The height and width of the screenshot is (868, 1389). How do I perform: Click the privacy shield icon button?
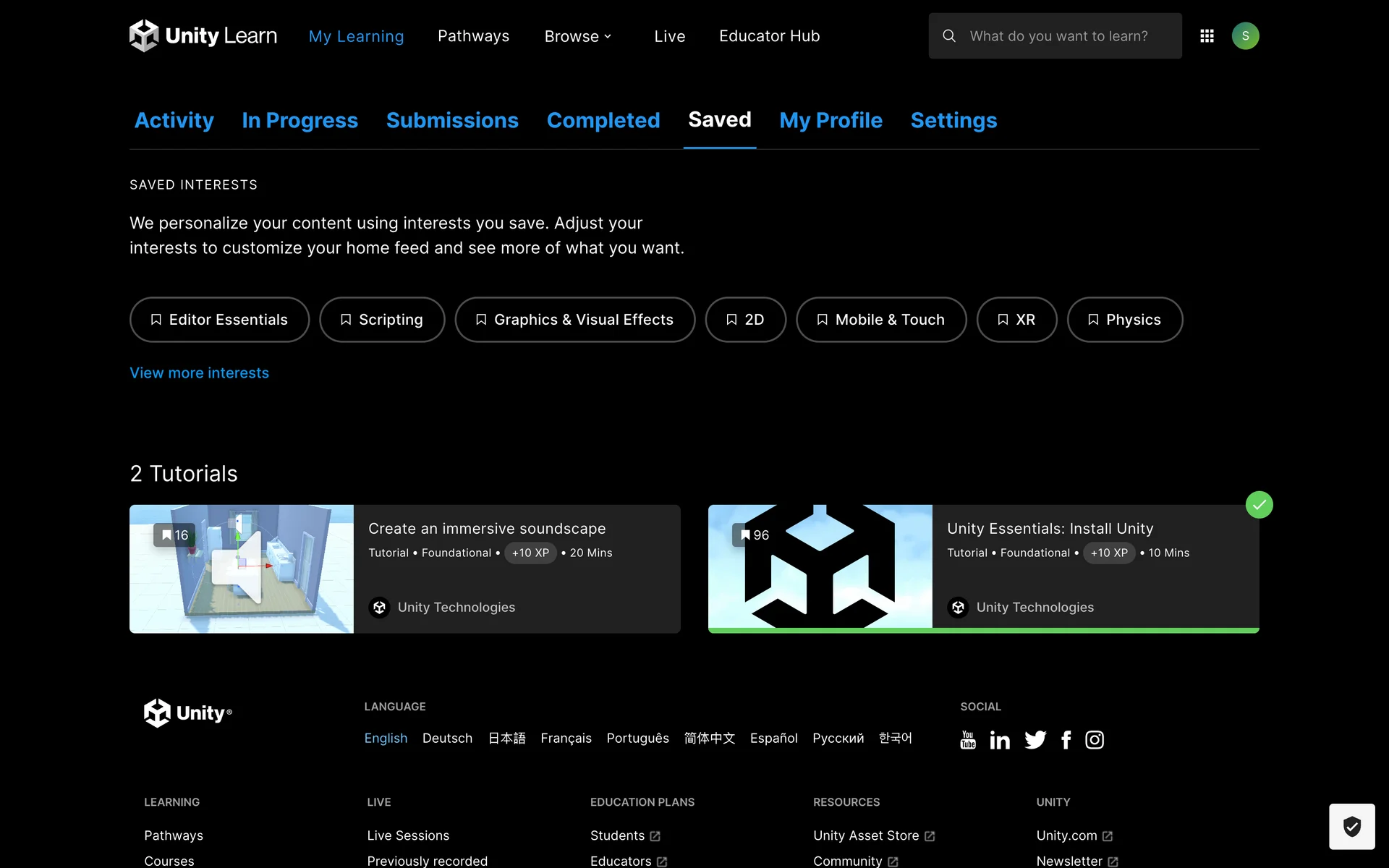click(1351, 826)
